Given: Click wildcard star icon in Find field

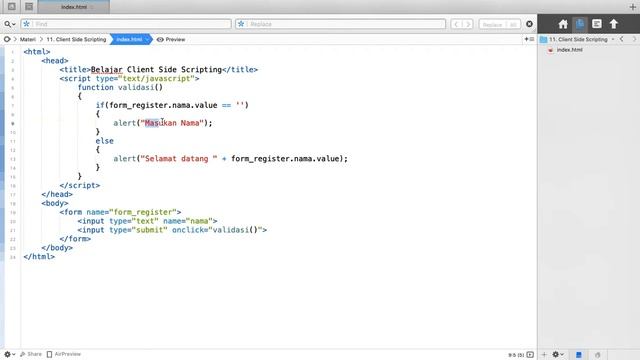Looking at the screenshot, I should coord(27,24).
